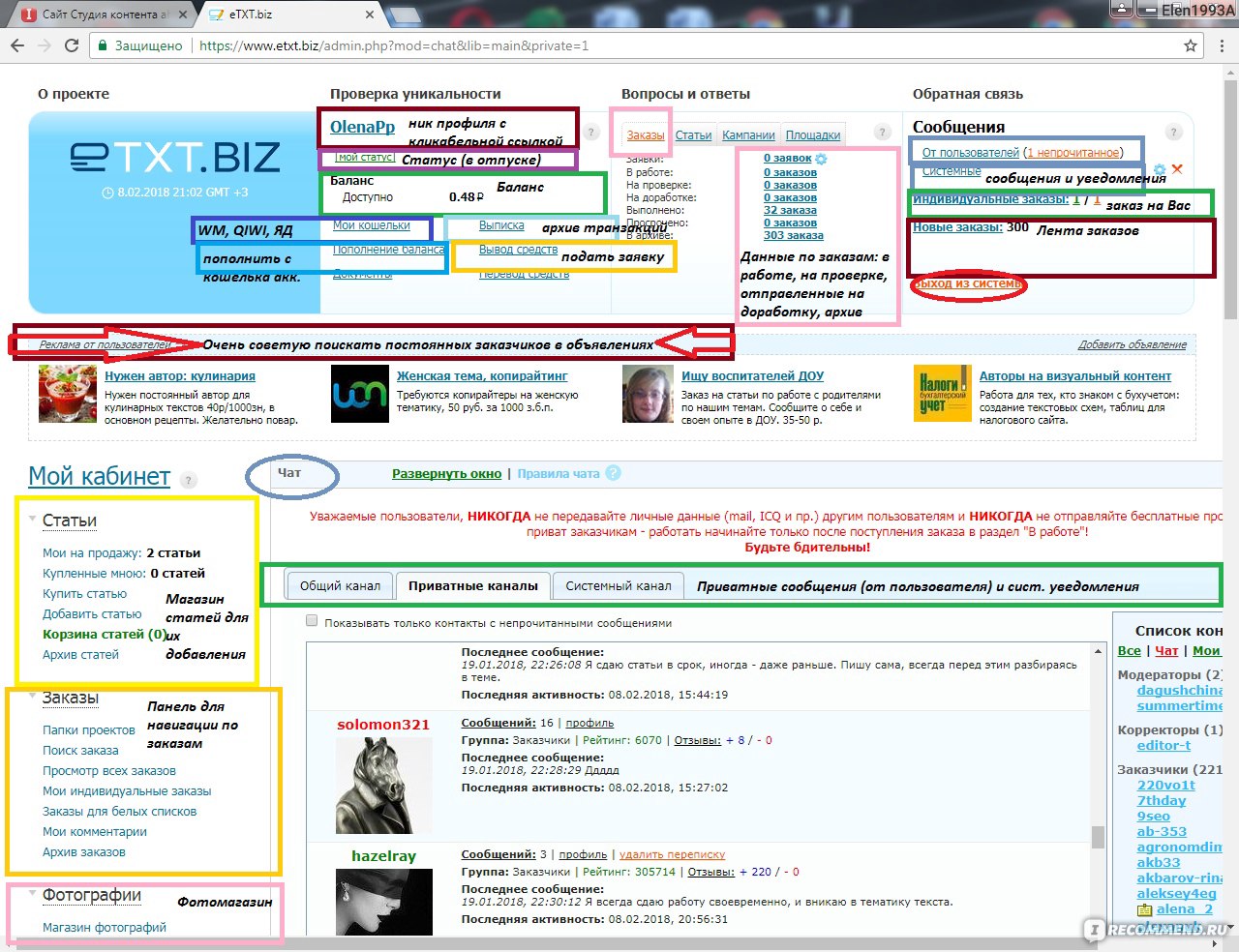1239x952 pixels.
Task: Click hazelray avatar image
Action: 382,902
